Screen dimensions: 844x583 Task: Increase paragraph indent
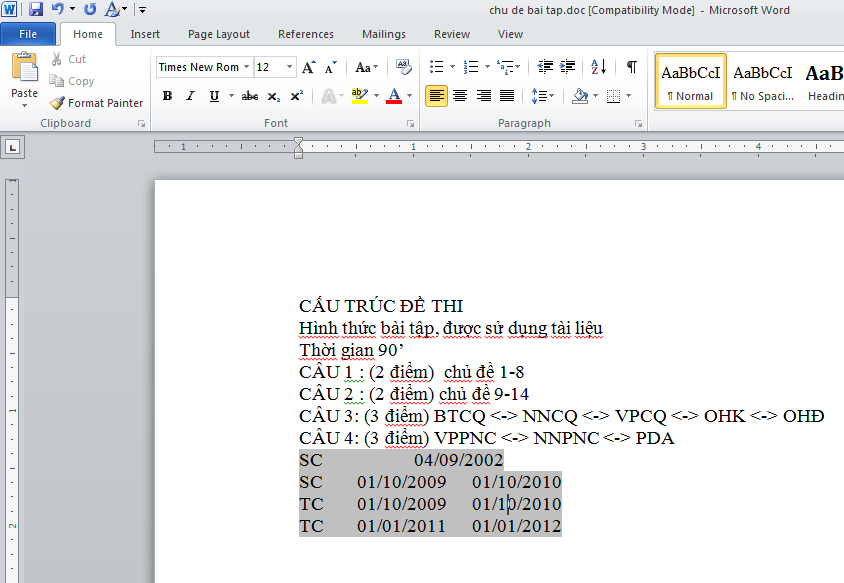point(567,67)
